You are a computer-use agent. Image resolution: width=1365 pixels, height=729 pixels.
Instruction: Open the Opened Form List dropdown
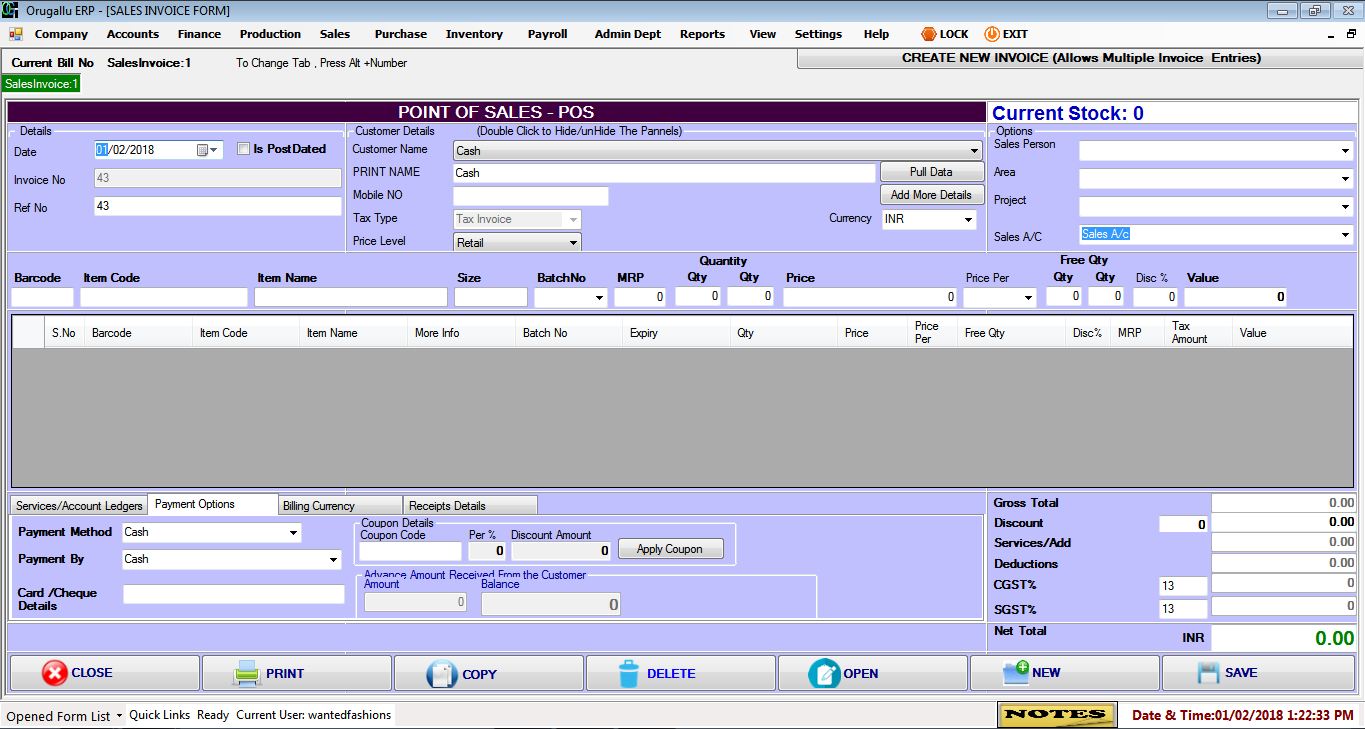pos(64,715)
